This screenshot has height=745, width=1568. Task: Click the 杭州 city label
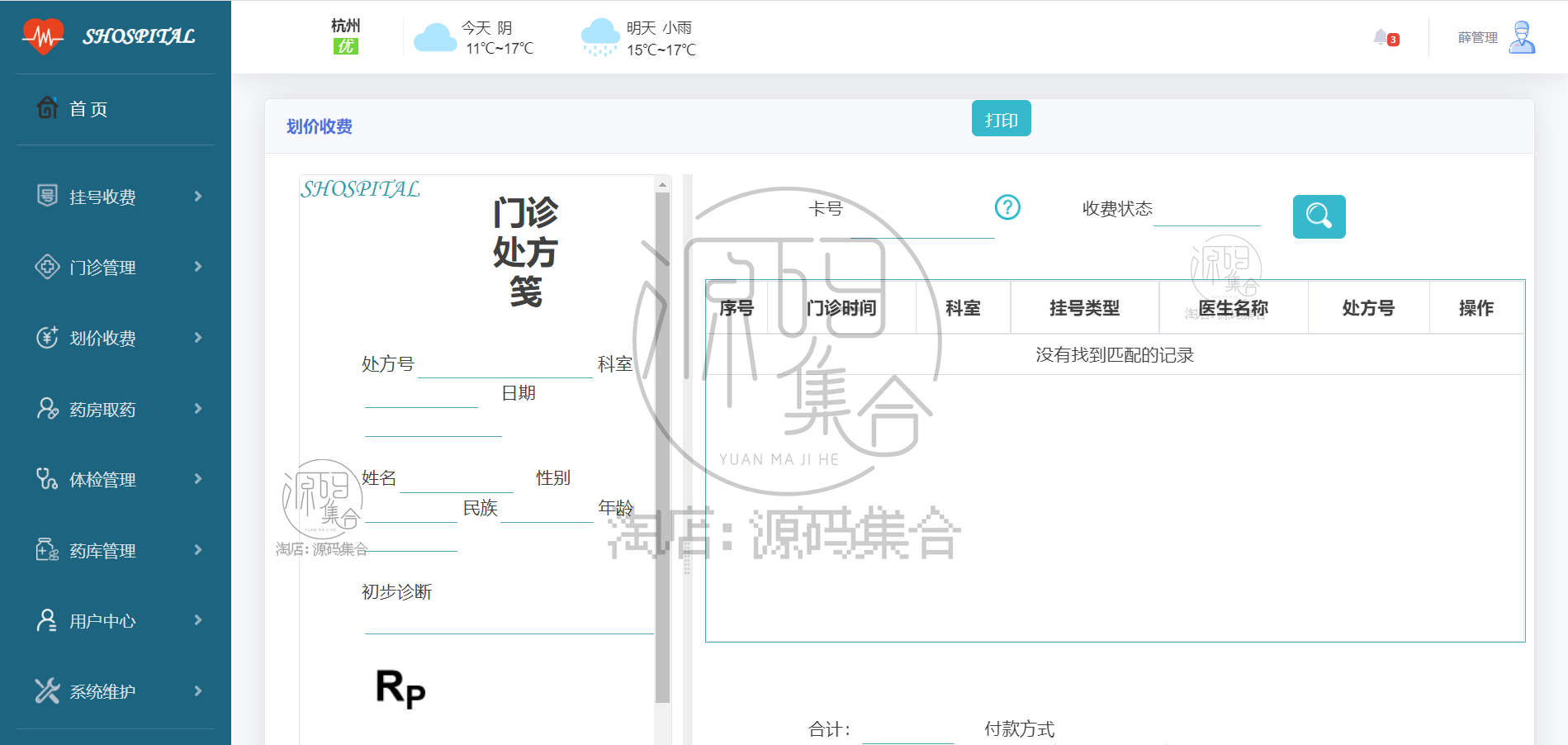[x=345, y=26]
